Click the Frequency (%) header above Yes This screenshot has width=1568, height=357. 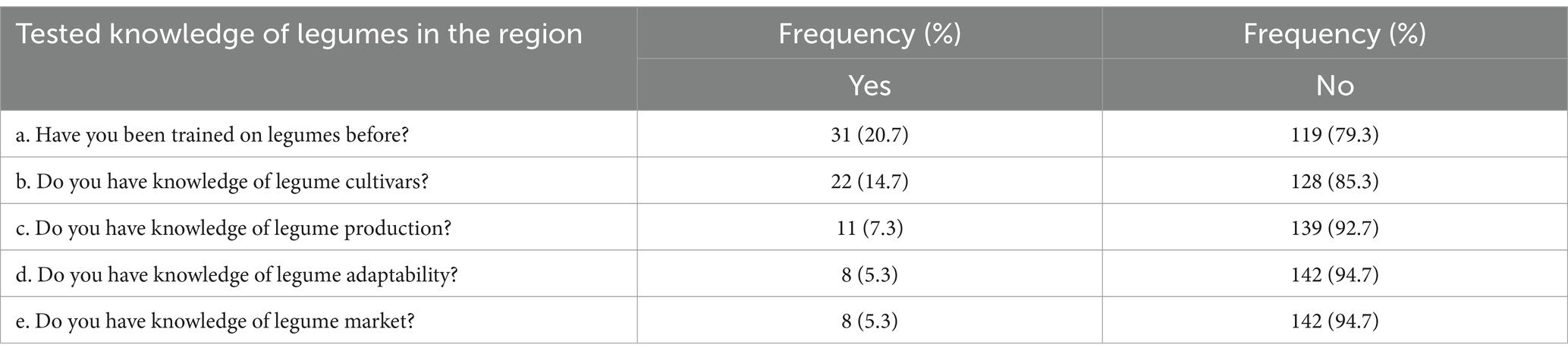click(x=869, y=35)
